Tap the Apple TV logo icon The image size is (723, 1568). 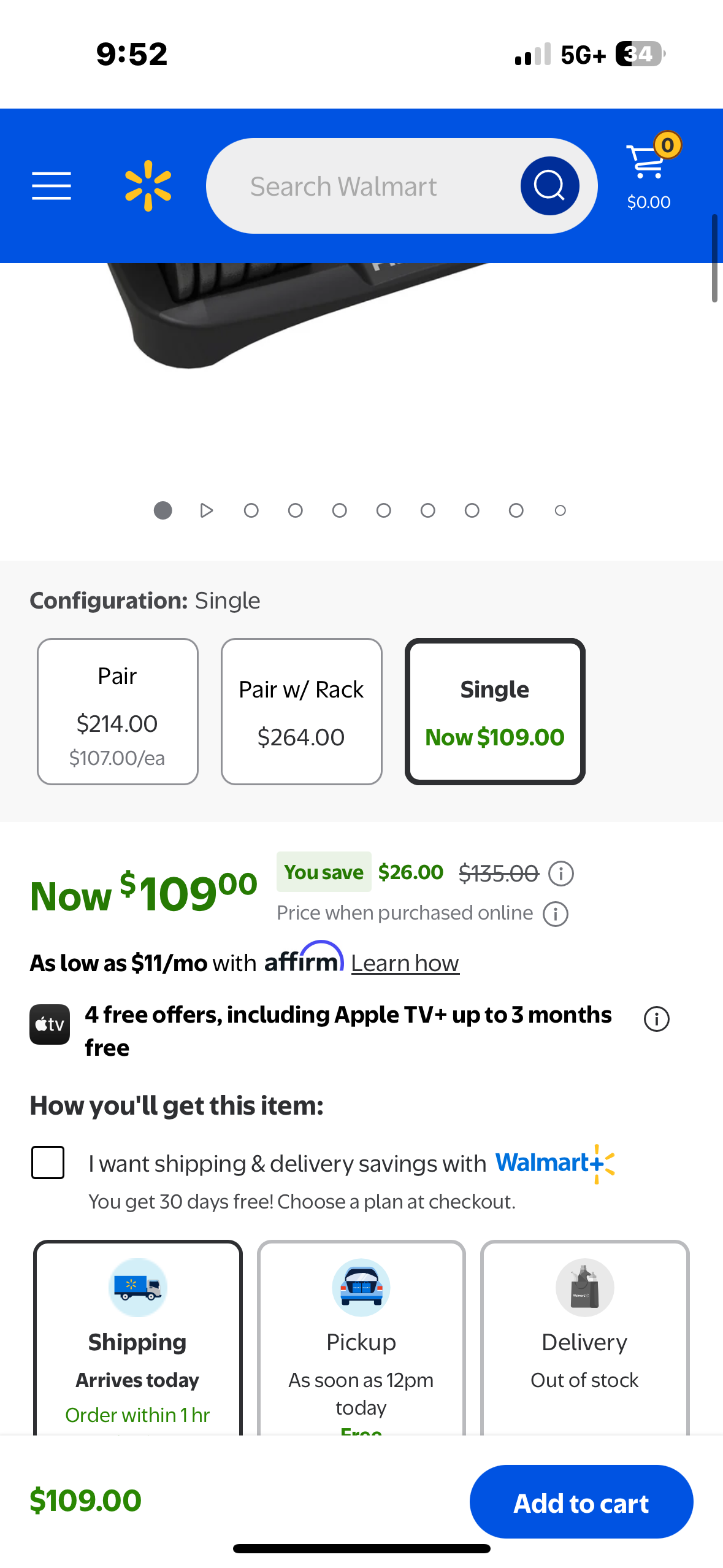(50, 1024)
